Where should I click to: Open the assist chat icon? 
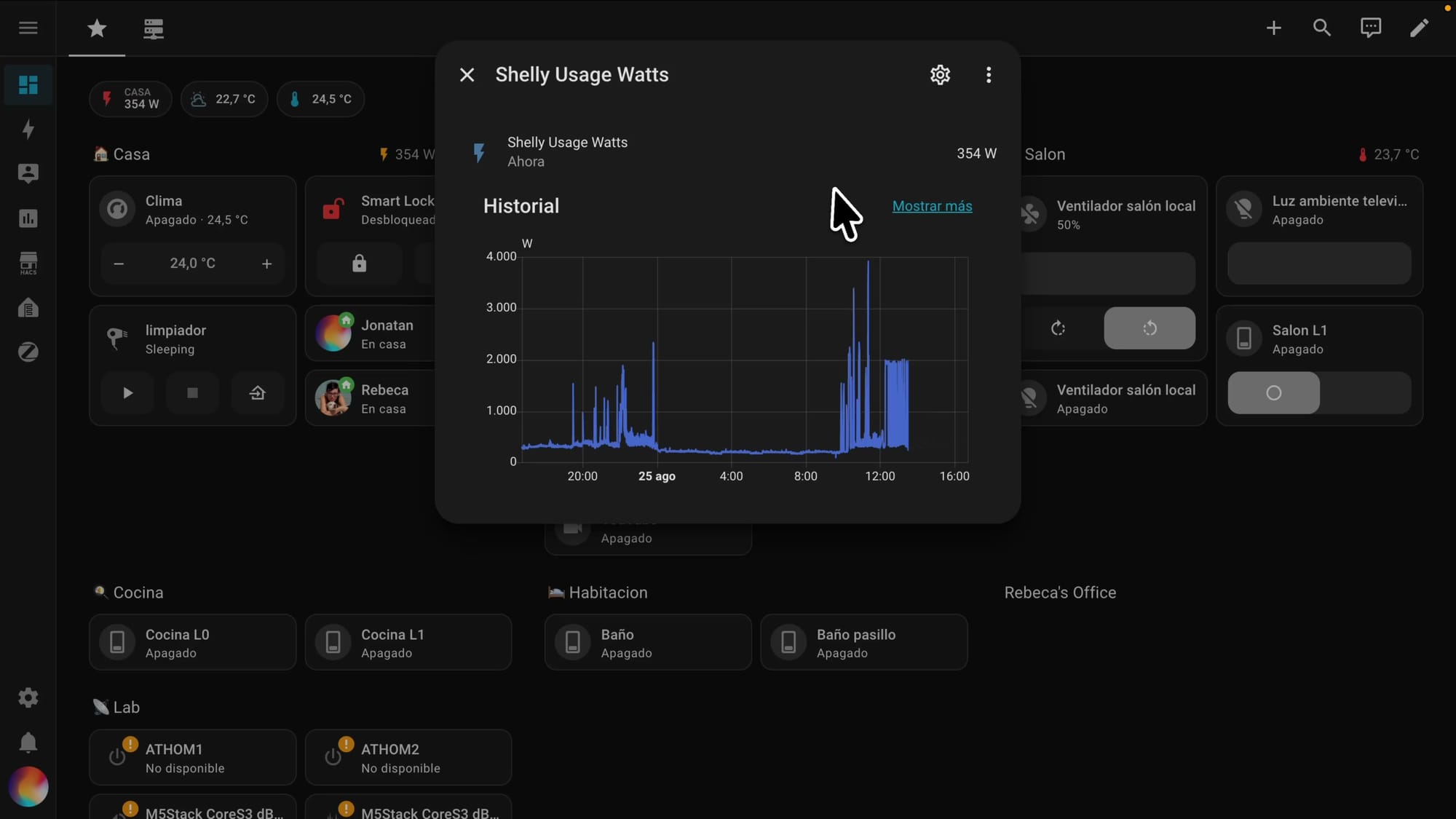point(1371,28)
